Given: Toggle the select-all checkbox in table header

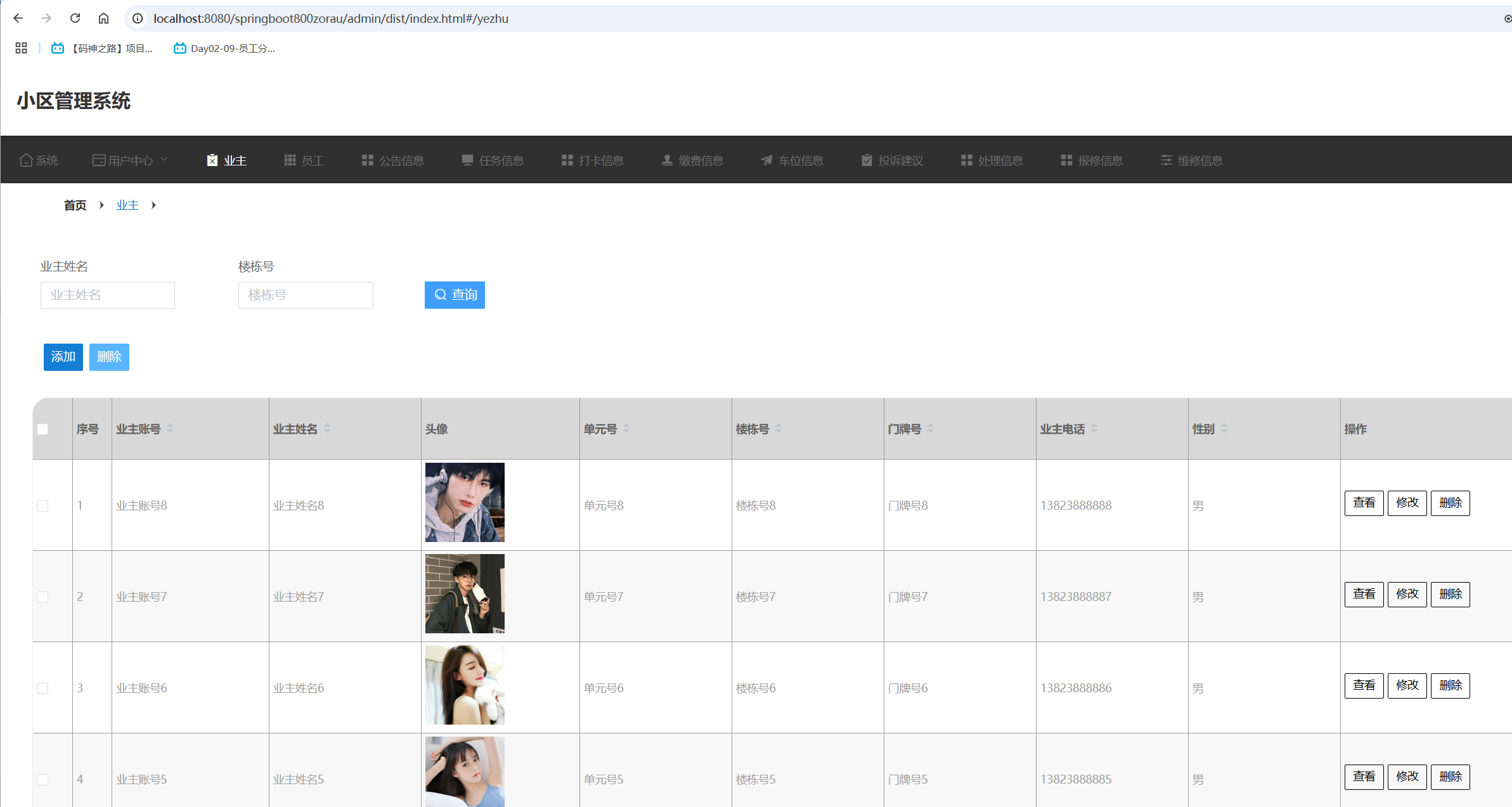Looking at the screenshot, I should point(42,429).
